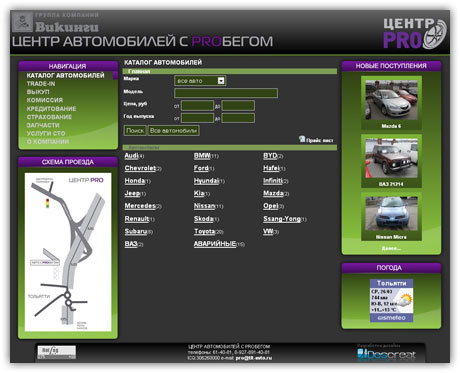This screenshot has width=460, height=373.
Task: Click the Центр PRO wheel logo
Action: point(414,34)
